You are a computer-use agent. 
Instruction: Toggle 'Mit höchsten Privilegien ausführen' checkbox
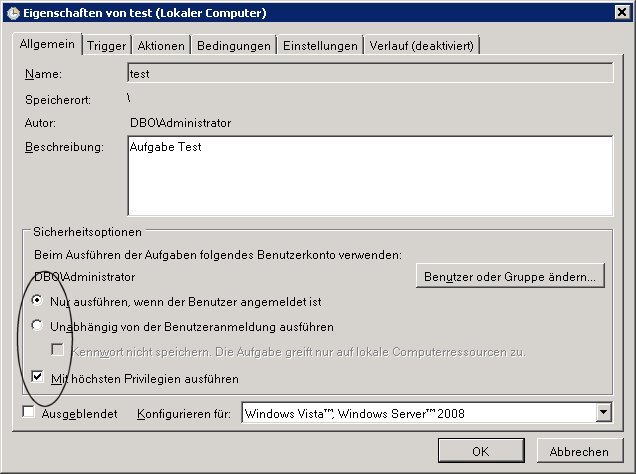coord(38,378)
